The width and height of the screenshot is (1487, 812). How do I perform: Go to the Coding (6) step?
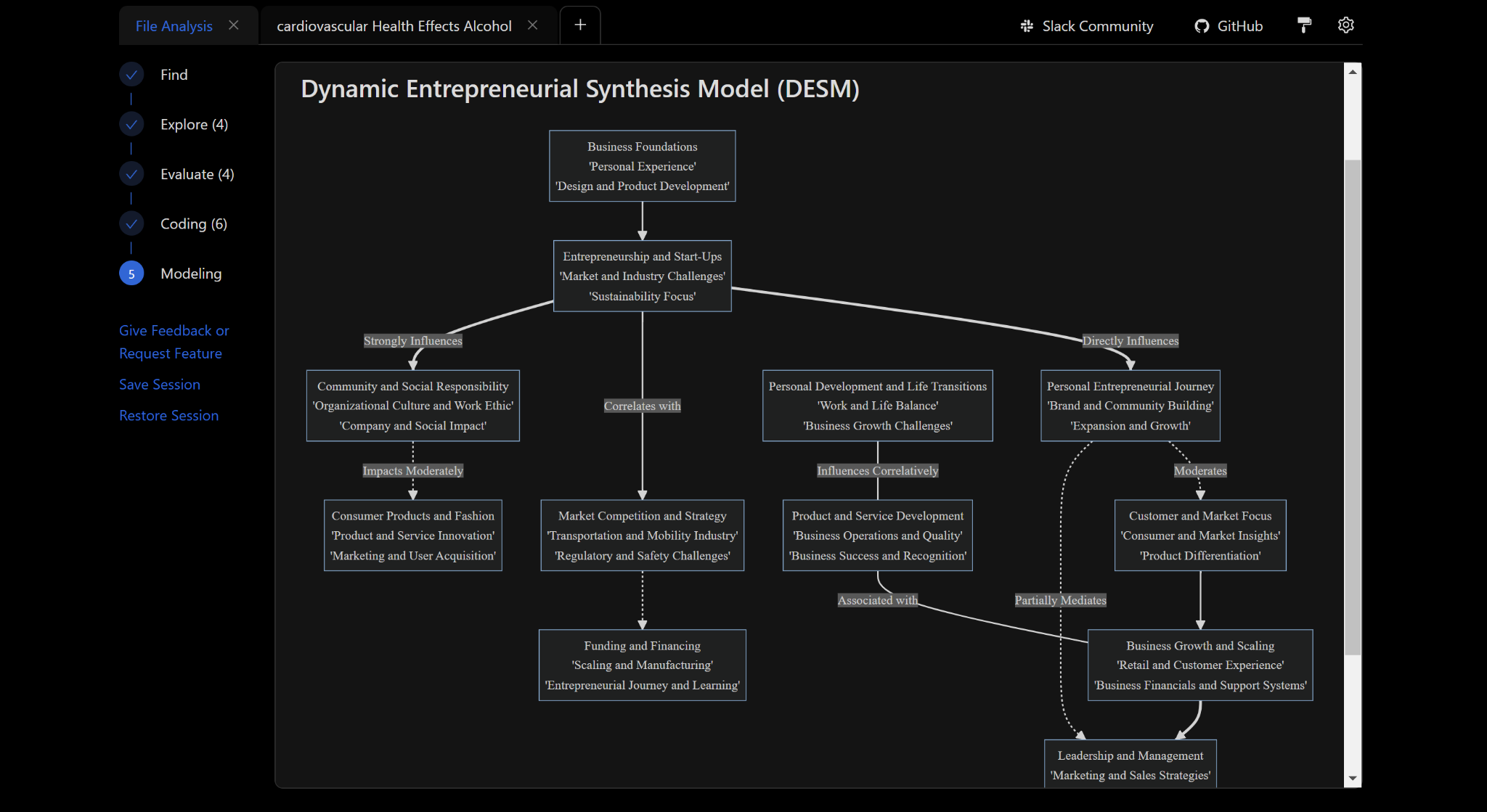pyautogui.click(x=193, y=224)
